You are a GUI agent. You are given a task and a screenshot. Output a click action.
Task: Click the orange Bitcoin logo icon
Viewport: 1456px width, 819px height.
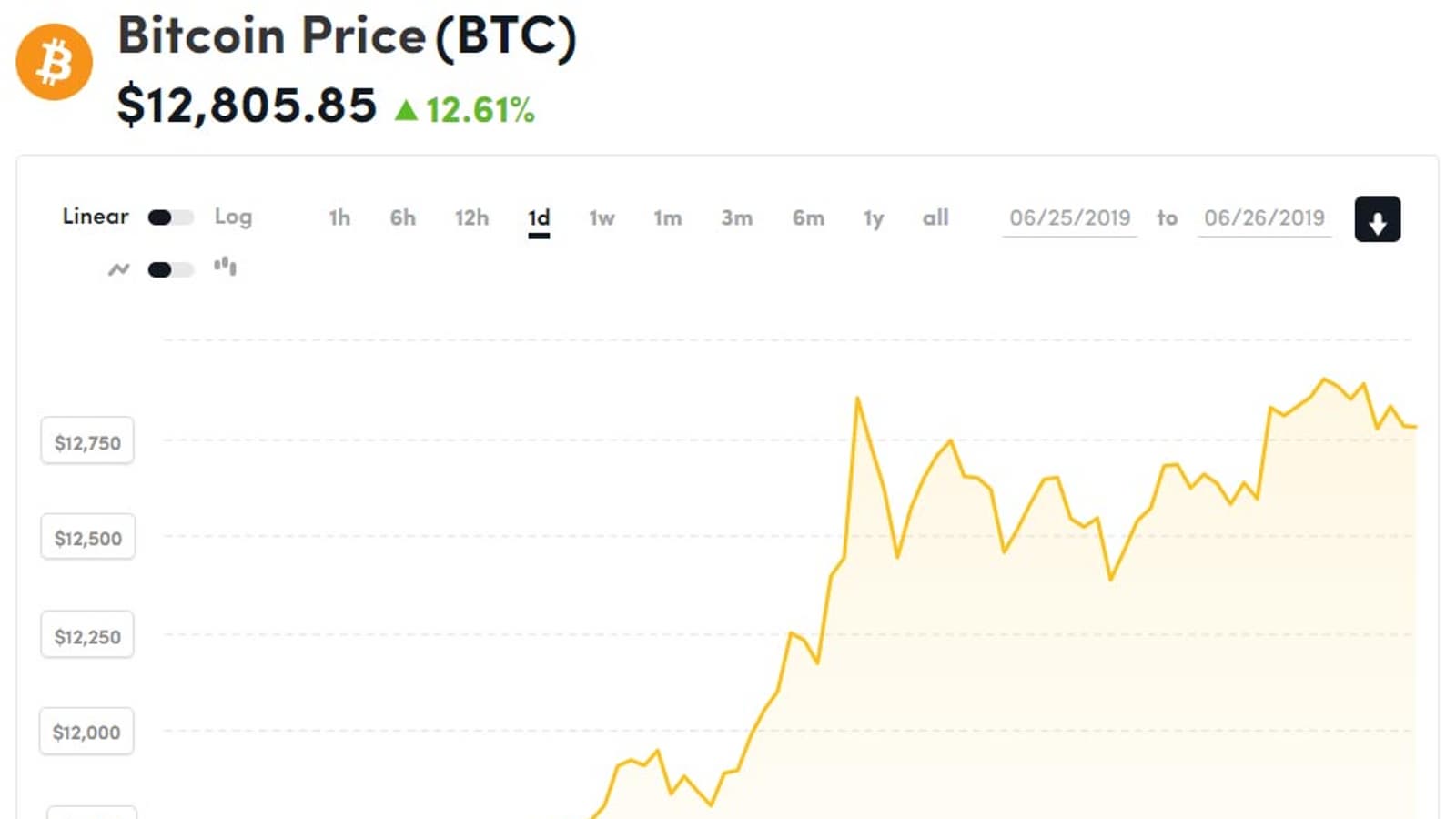55,62
